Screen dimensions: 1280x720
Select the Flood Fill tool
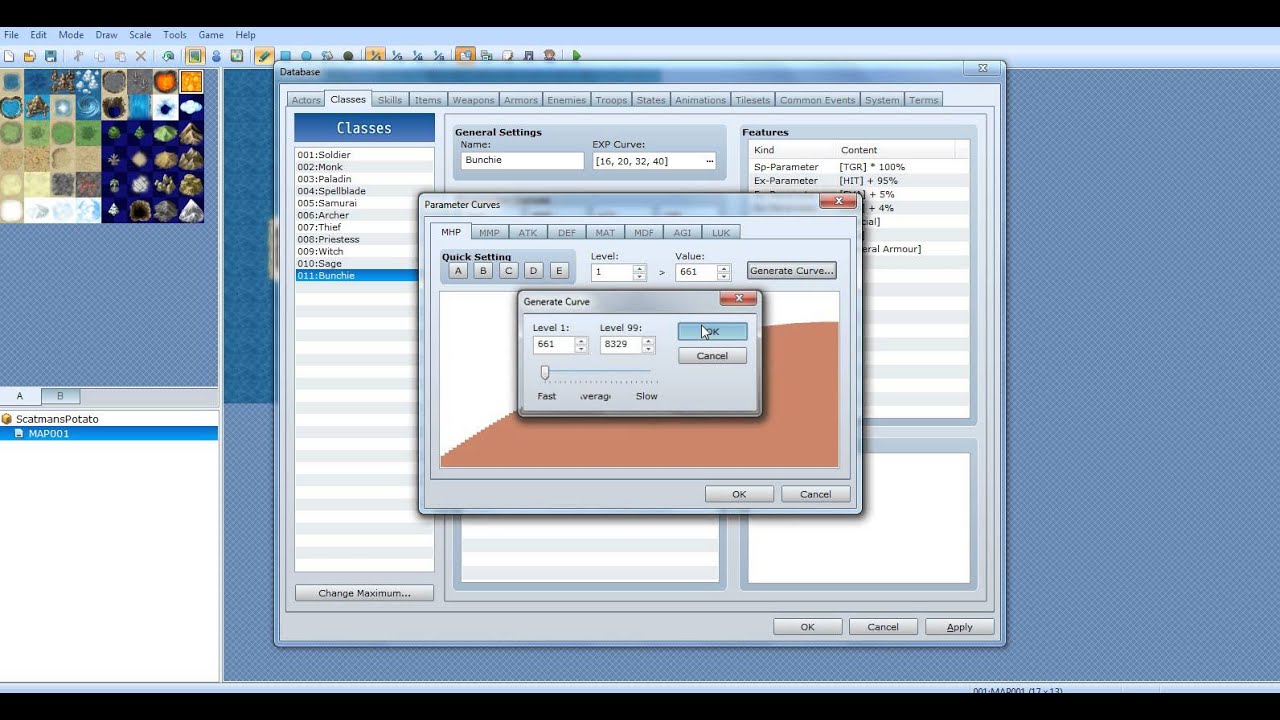pyautogui.click(x=327, y=56)
